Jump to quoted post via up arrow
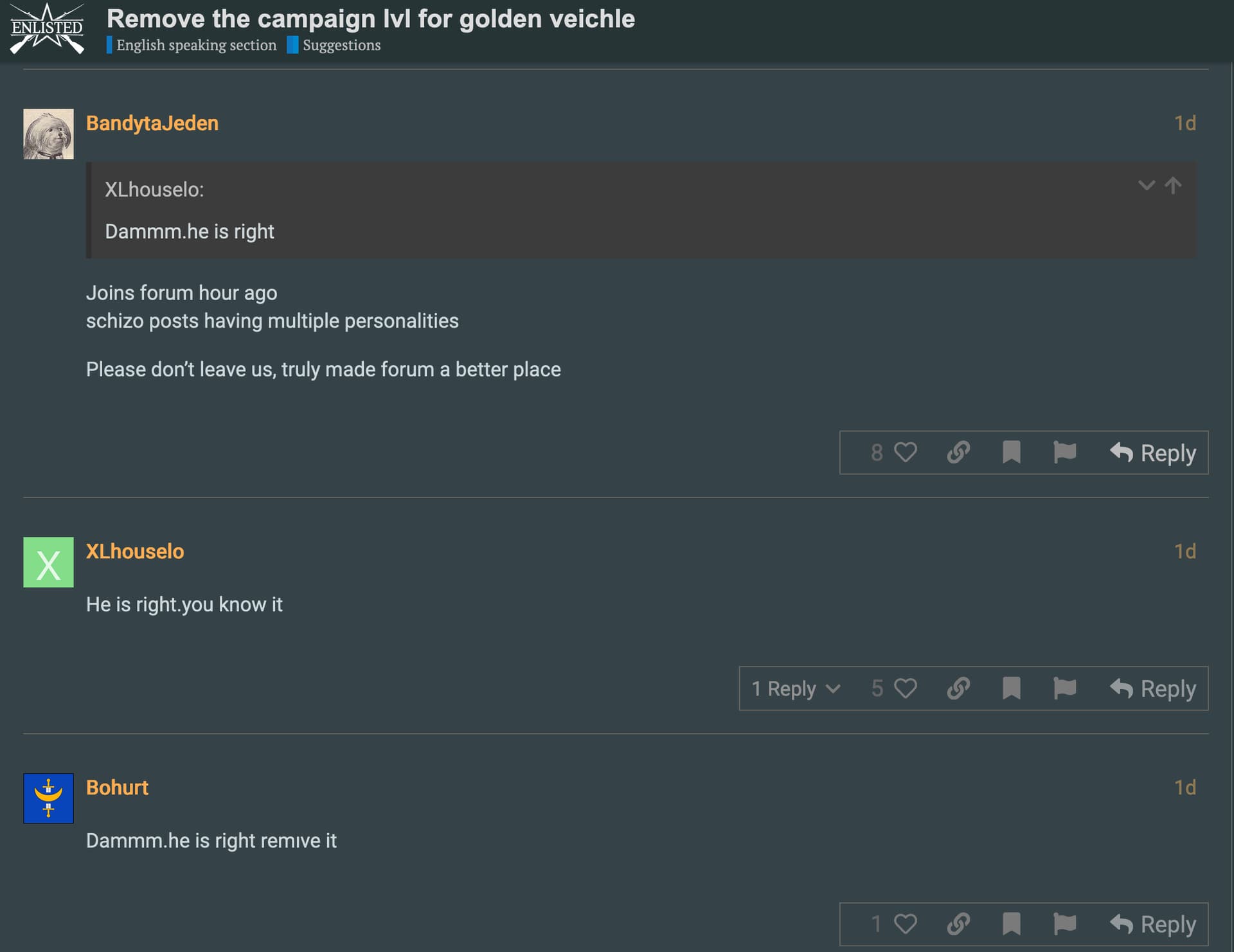The image size is (1234, 952). pos(1173,186)
